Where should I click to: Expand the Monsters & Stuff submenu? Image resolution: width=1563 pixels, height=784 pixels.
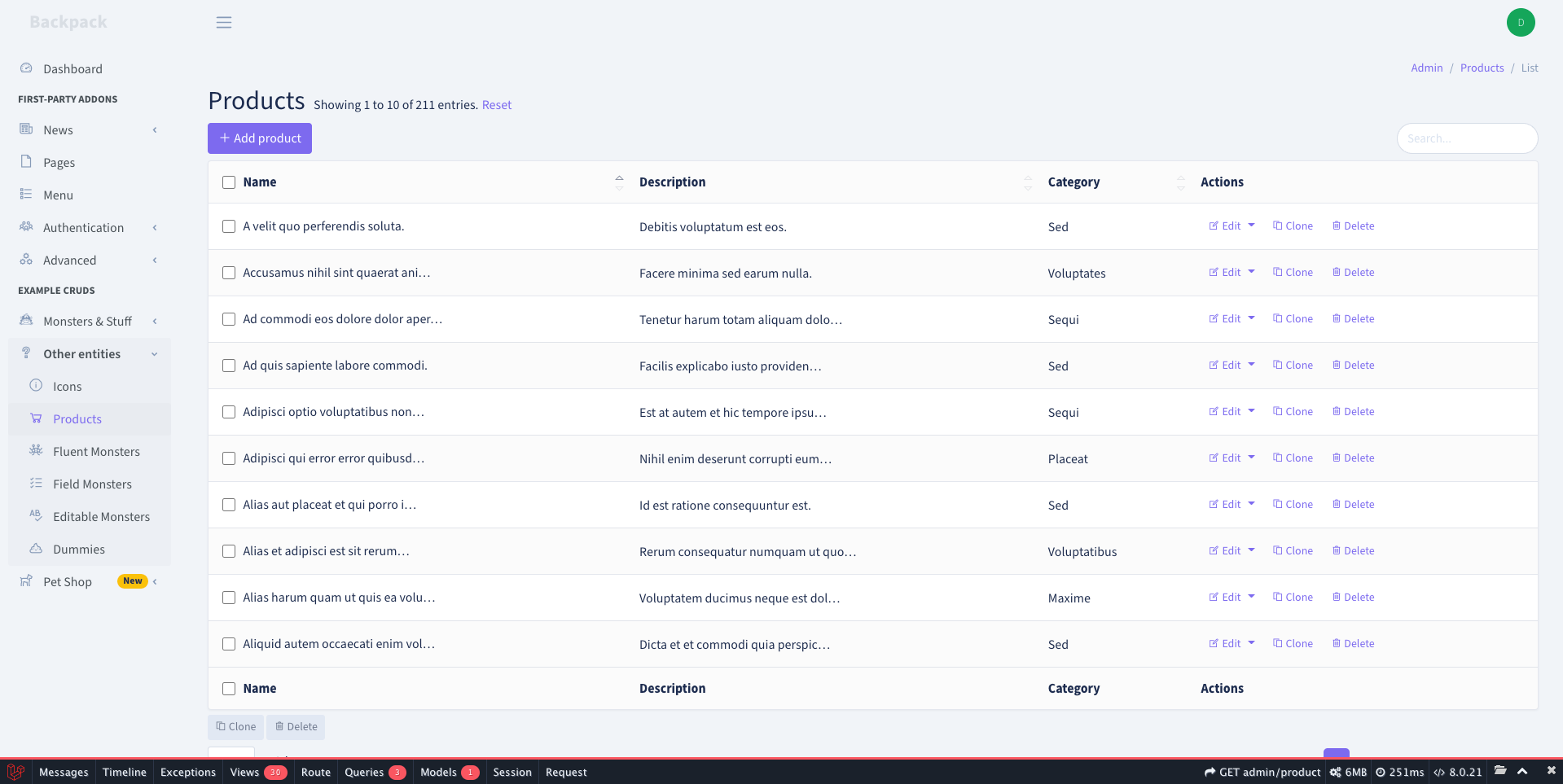(155, 322)
